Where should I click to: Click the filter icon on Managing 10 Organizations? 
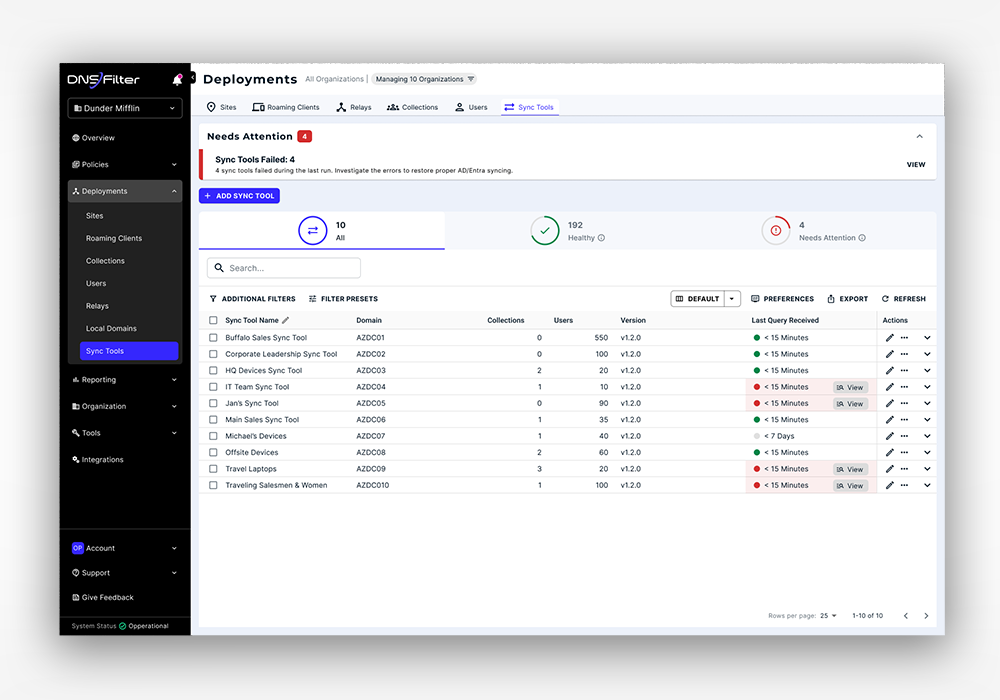[471, 79]
